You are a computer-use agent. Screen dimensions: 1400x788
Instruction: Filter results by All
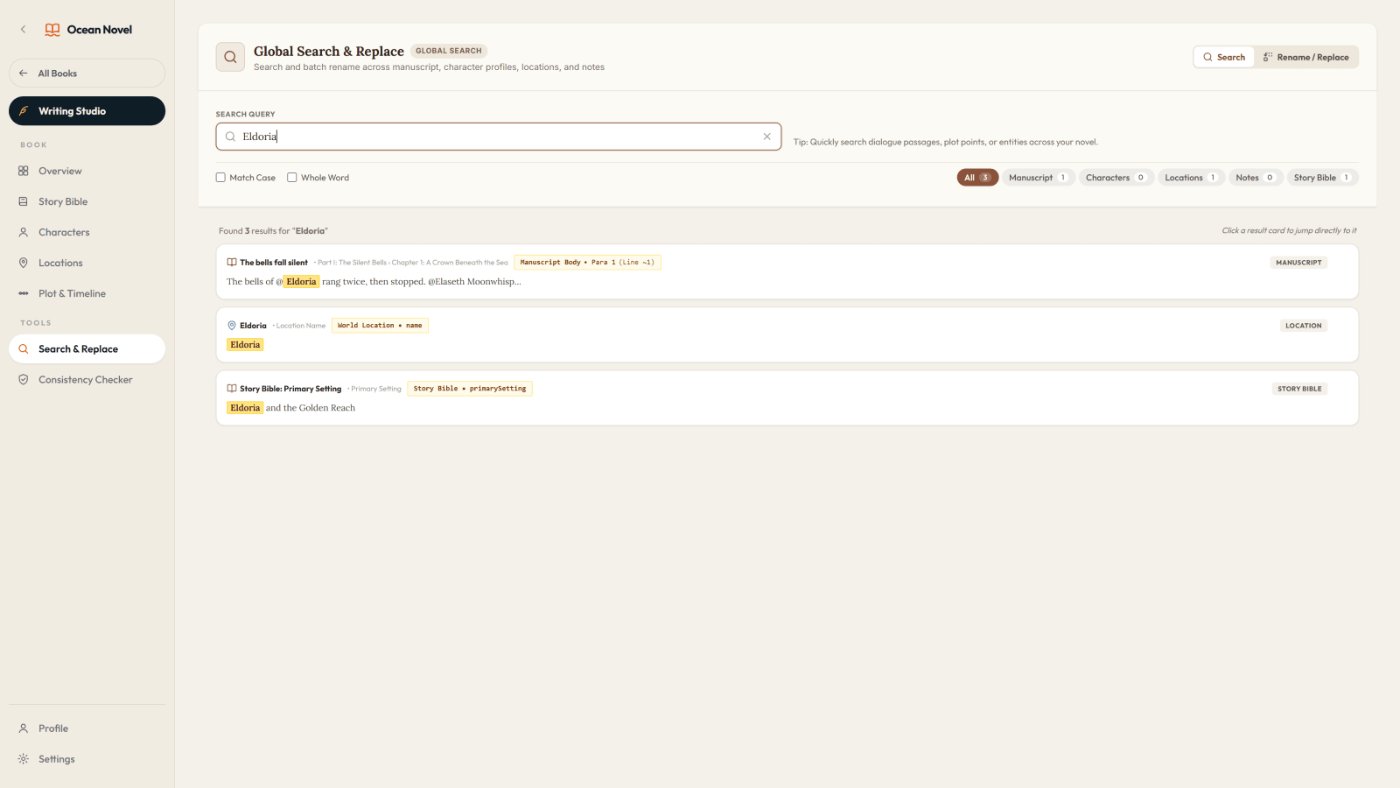(977, 178)
